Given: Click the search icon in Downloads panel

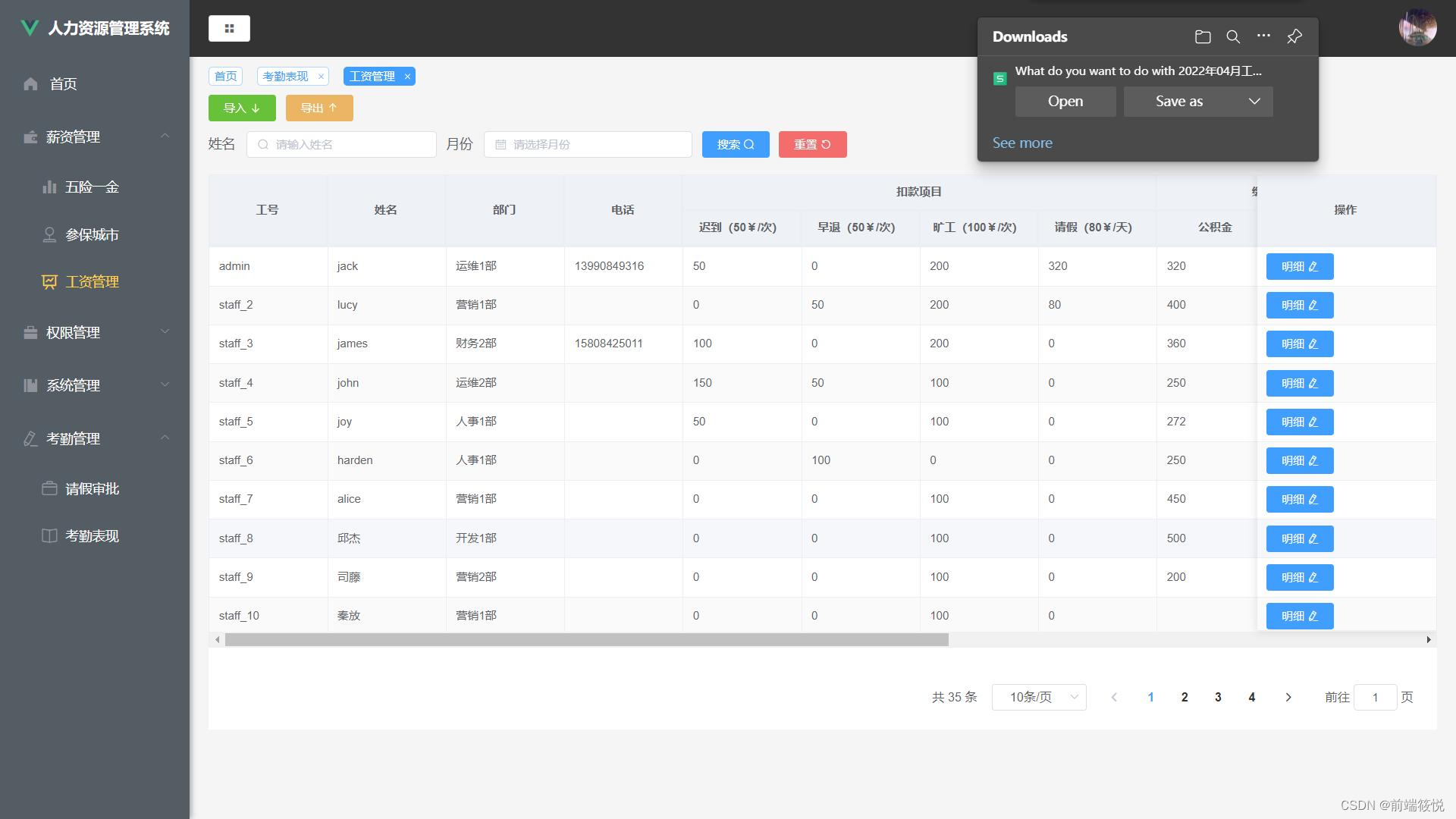Looking at the screenshot, I should (1233, 36).
